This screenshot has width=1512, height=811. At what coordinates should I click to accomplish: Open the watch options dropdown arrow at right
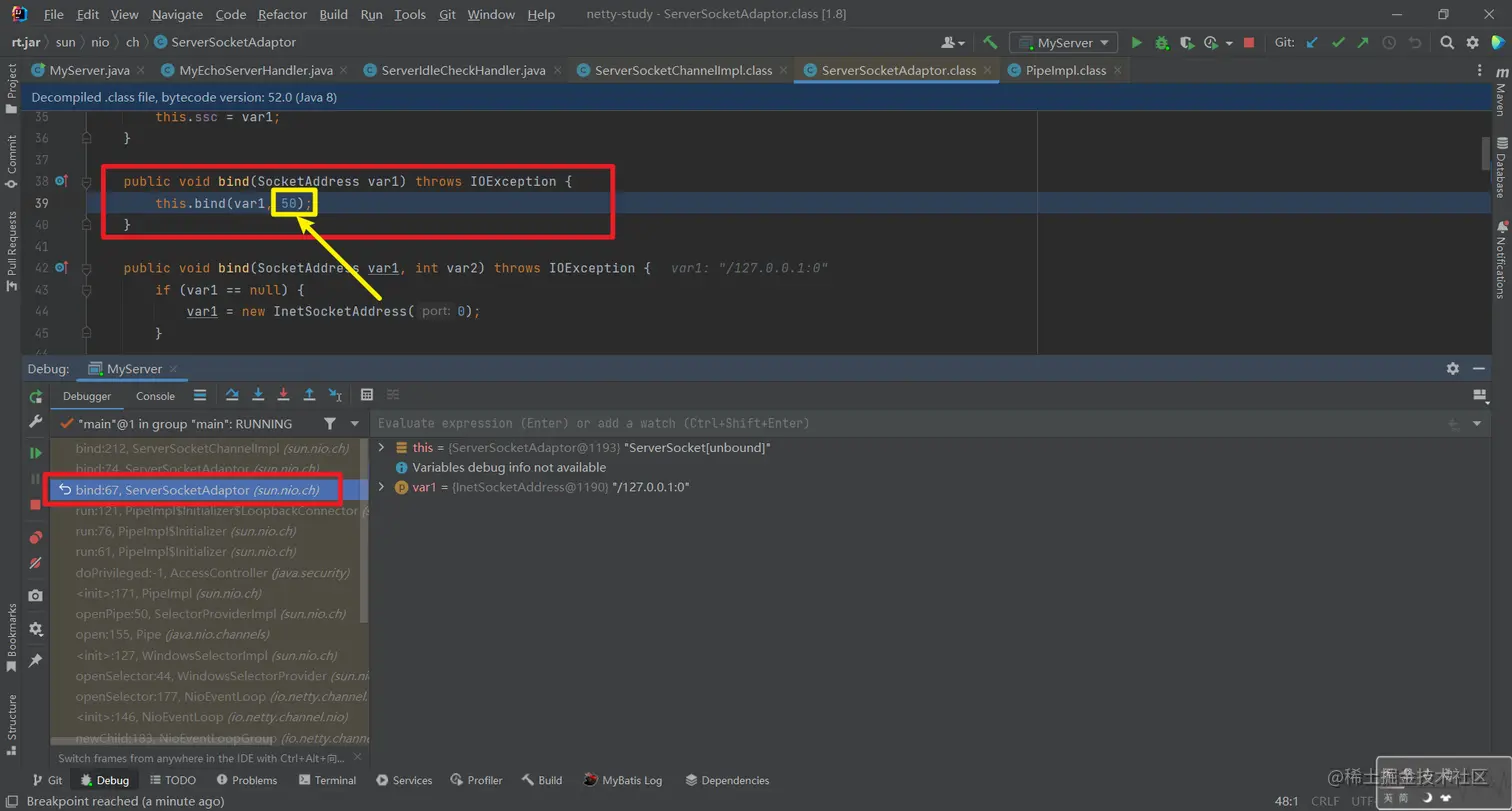click(1478, 424)
